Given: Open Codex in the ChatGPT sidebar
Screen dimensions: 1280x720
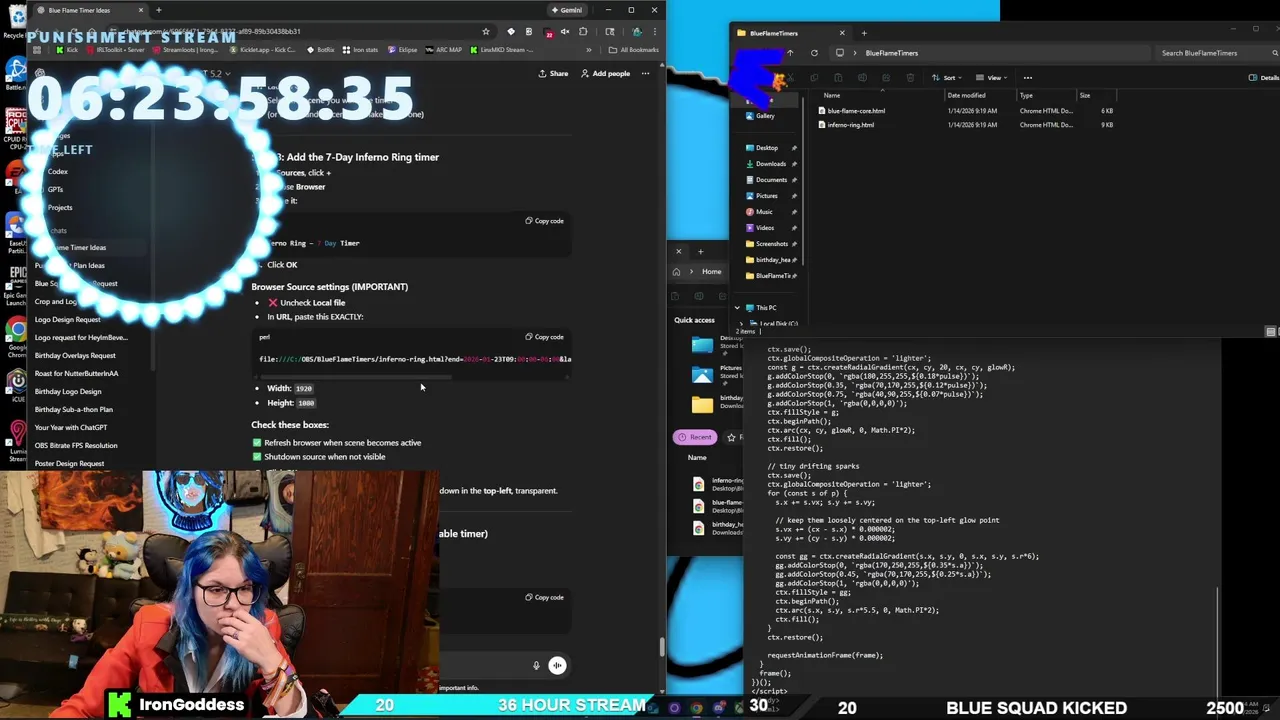Looking at the screenshot, I should click(58, 171).
